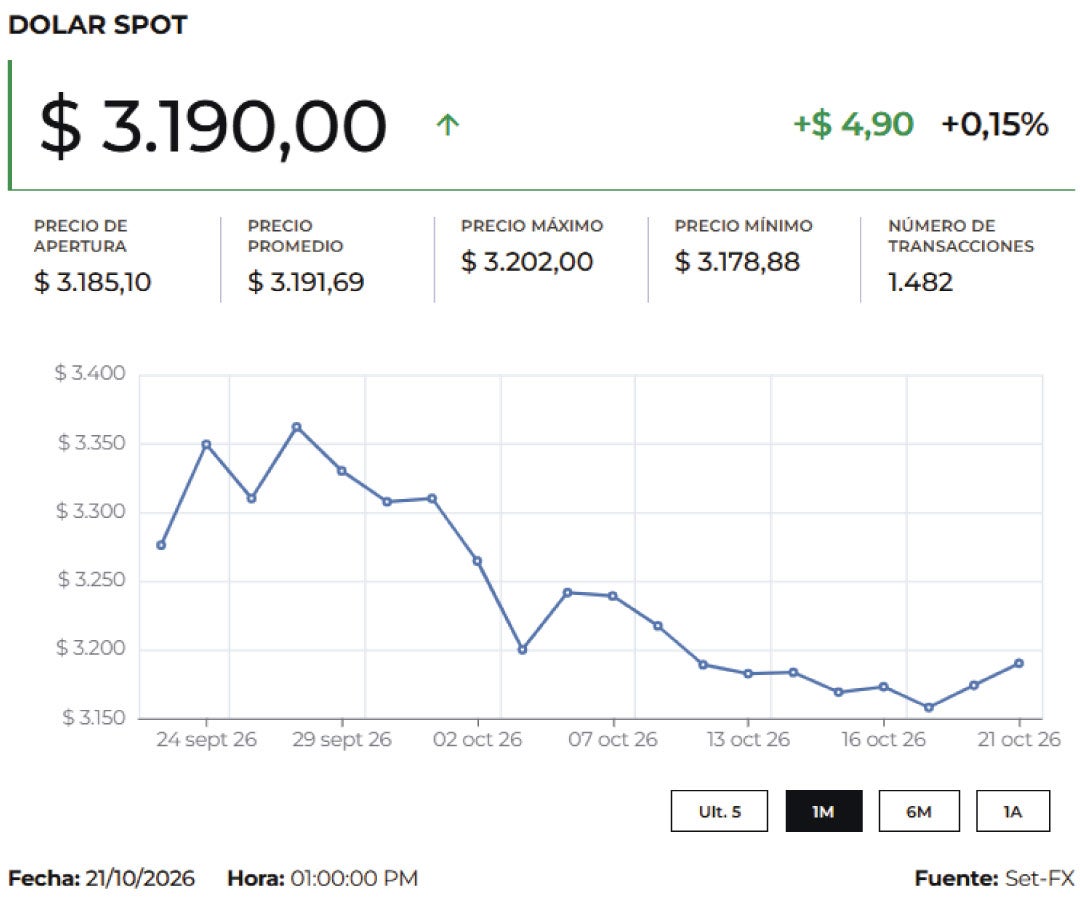
Task: Click the 16 oct 26 axis date
Action: [884, 740]
